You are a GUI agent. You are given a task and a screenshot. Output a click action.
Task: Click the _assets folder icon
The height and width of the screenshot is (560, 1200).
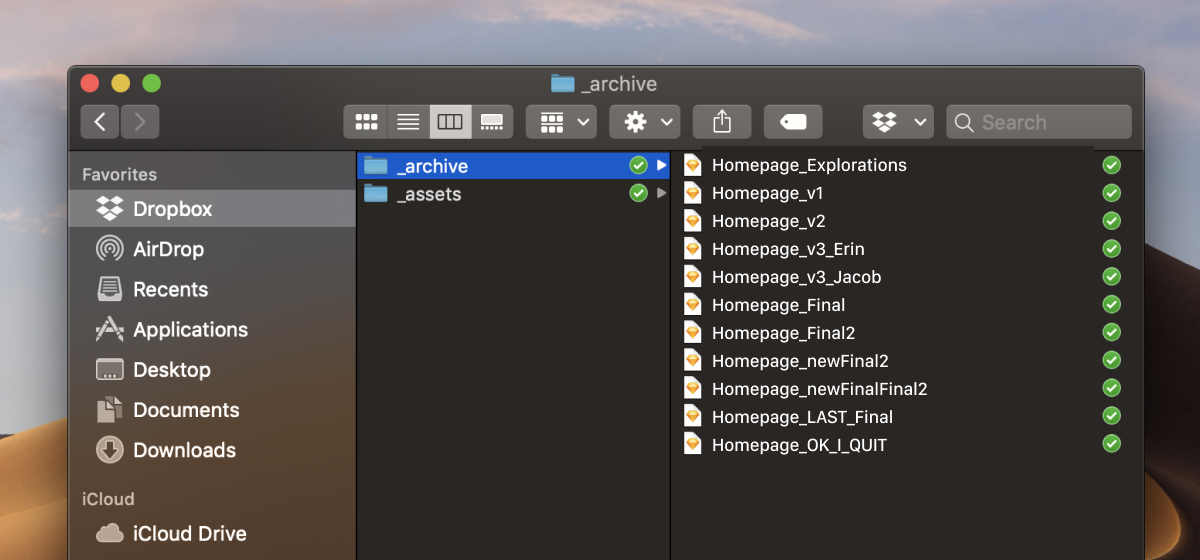375,193
